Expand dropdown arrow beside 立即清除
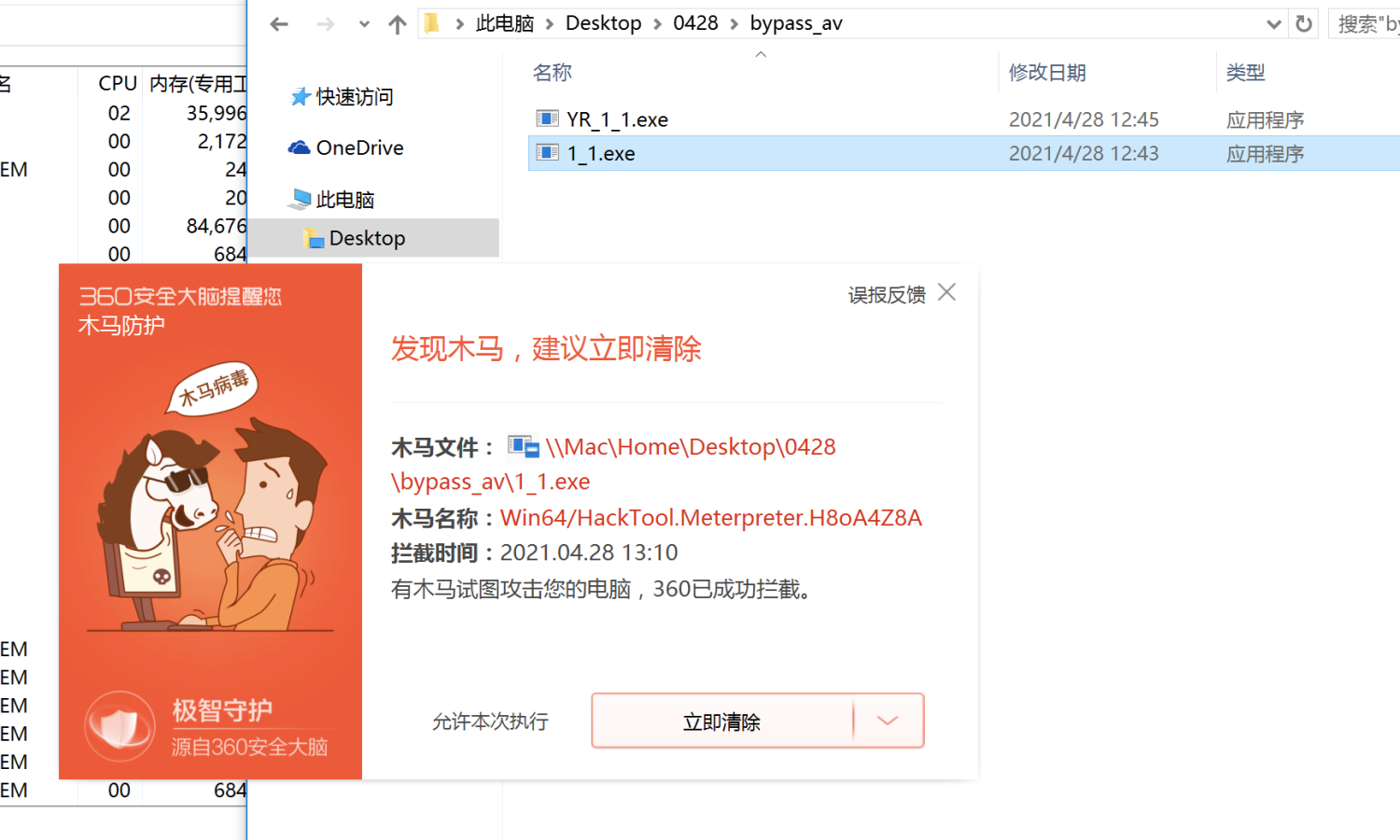This screenshot has height=840, width=1400. click(x=888, y=721)
